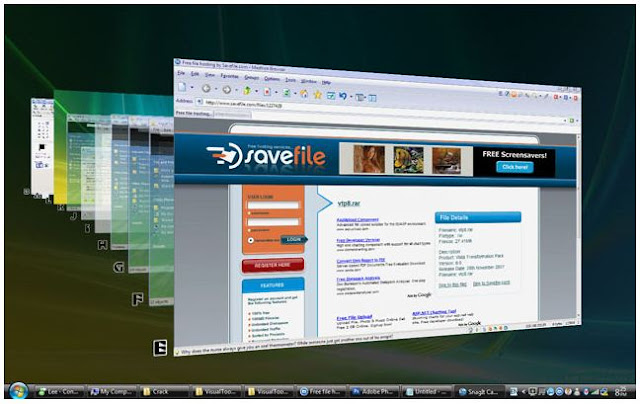Expand hidden tray icons arrow on taskbar
The height and width of the screenshot is (404, 640).
pos(523,392)
